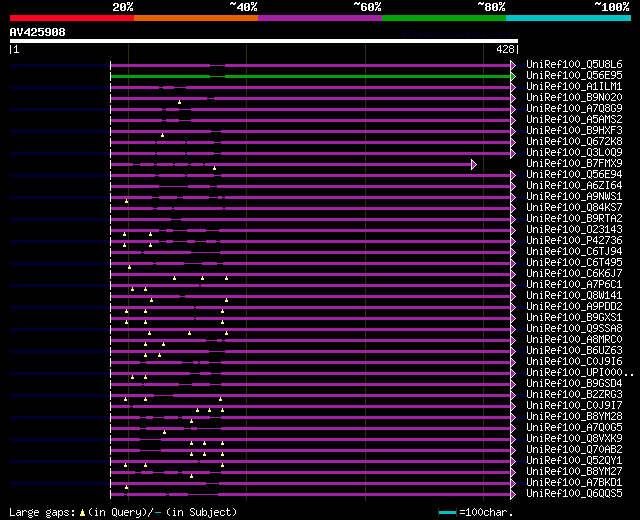Click the cyan 100char scale bar

pos(447,512)
